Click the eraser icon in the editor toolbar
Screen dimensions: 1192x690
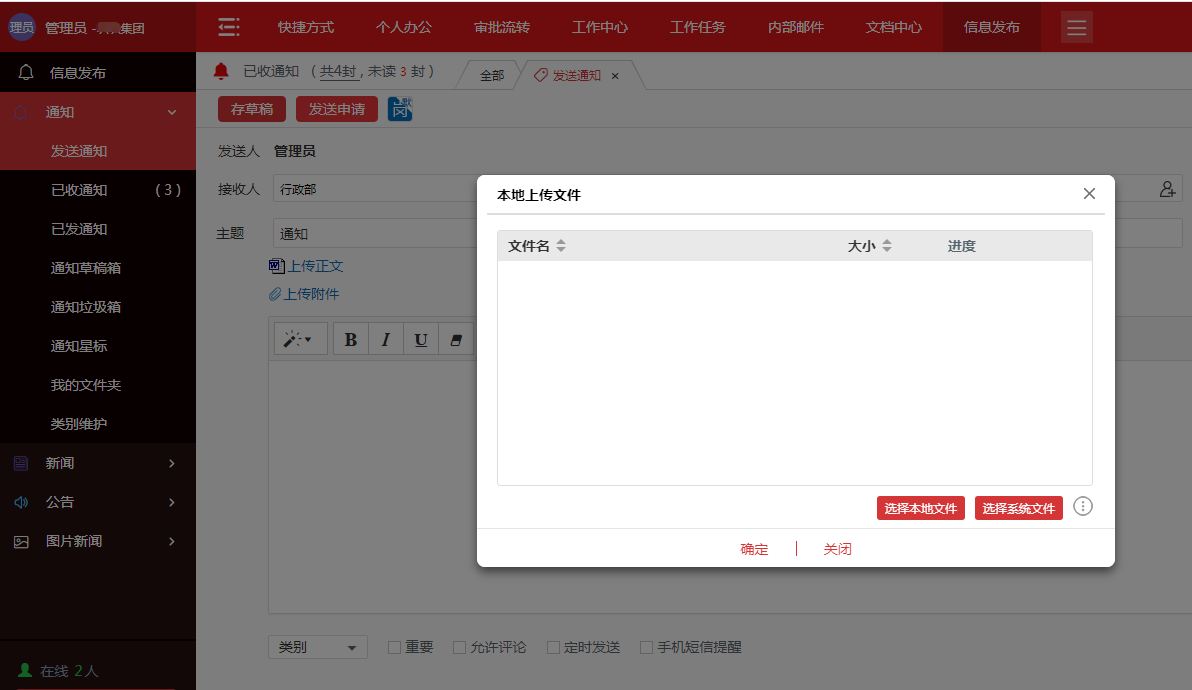[455, 339]
